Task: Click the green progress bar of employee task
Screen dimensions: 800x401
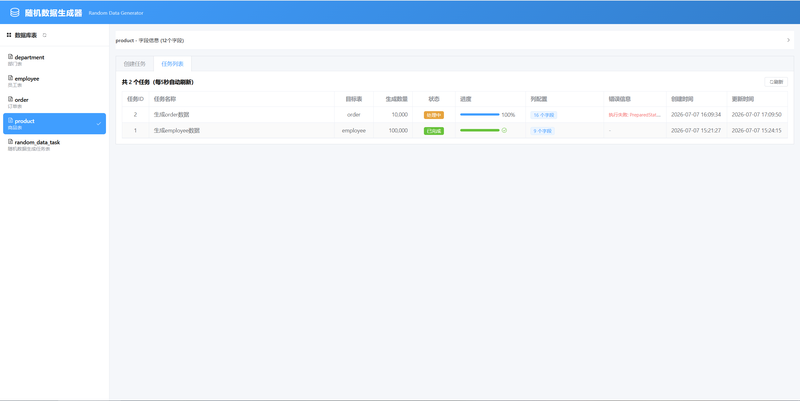Action: (x=480, y=131)
